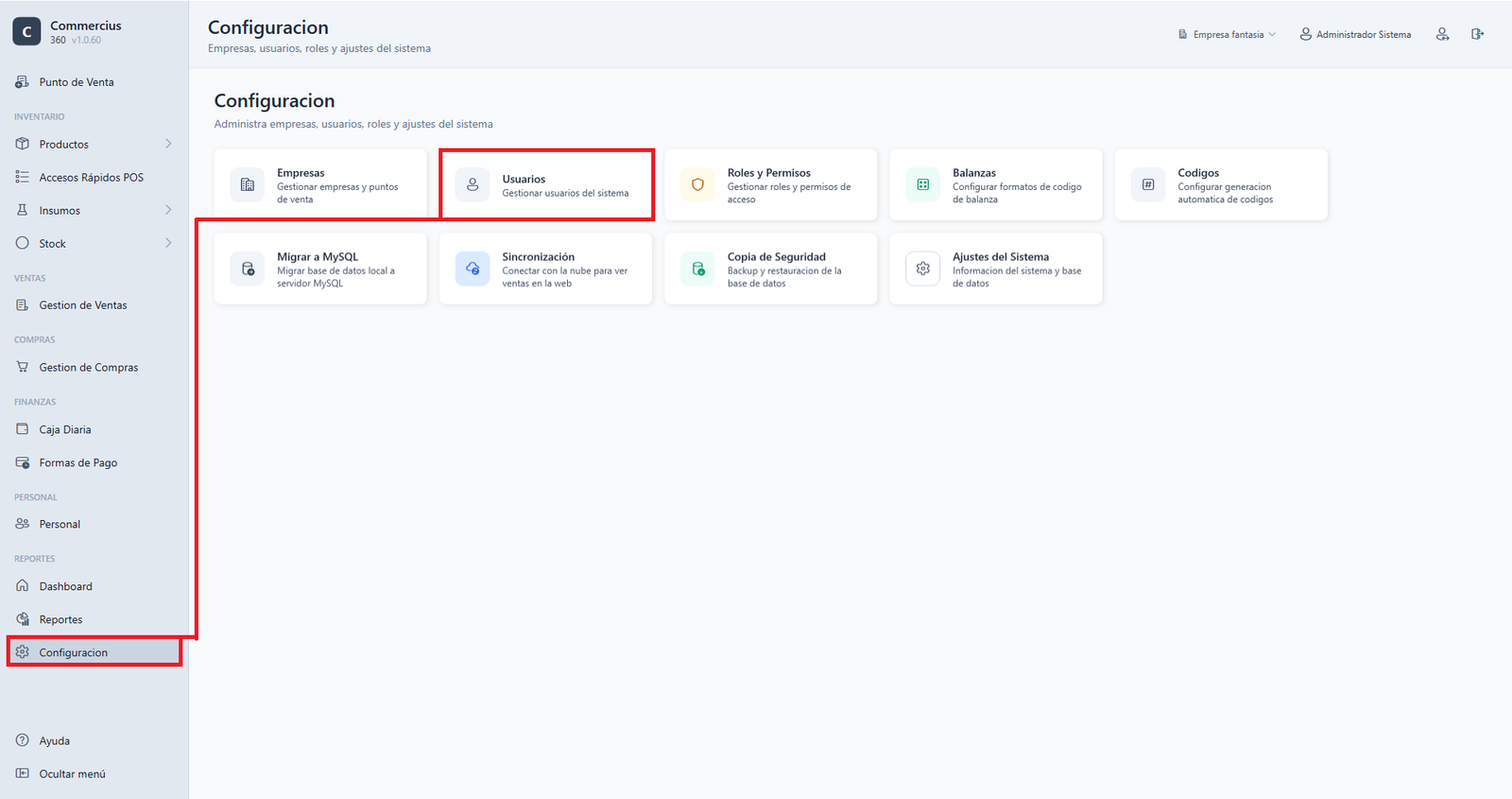Open the Roles y Permisos card title
Viewport: 1512px width, 799px height.
coord(769,173)
